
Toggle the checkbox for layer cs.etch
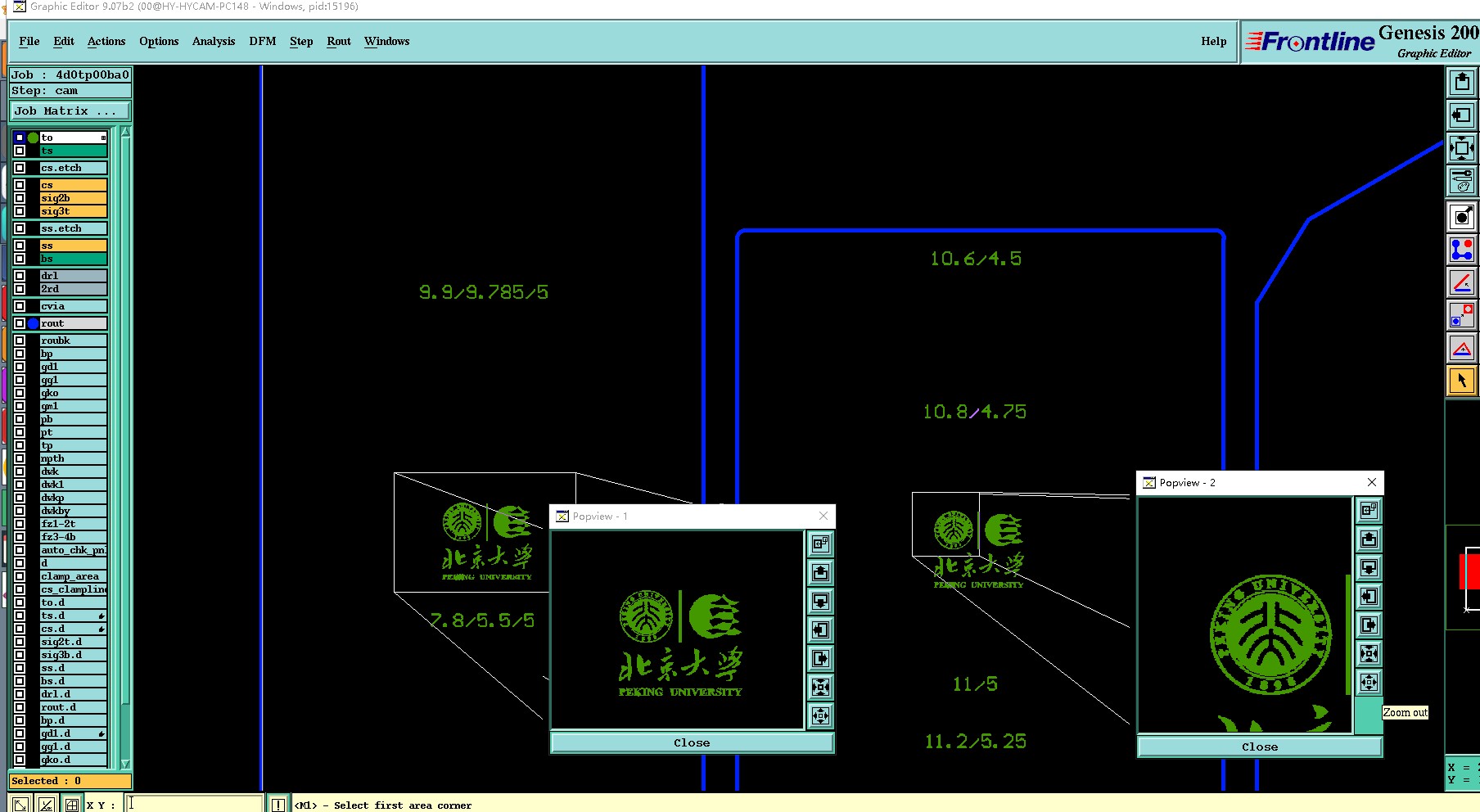tap(20, 168)
